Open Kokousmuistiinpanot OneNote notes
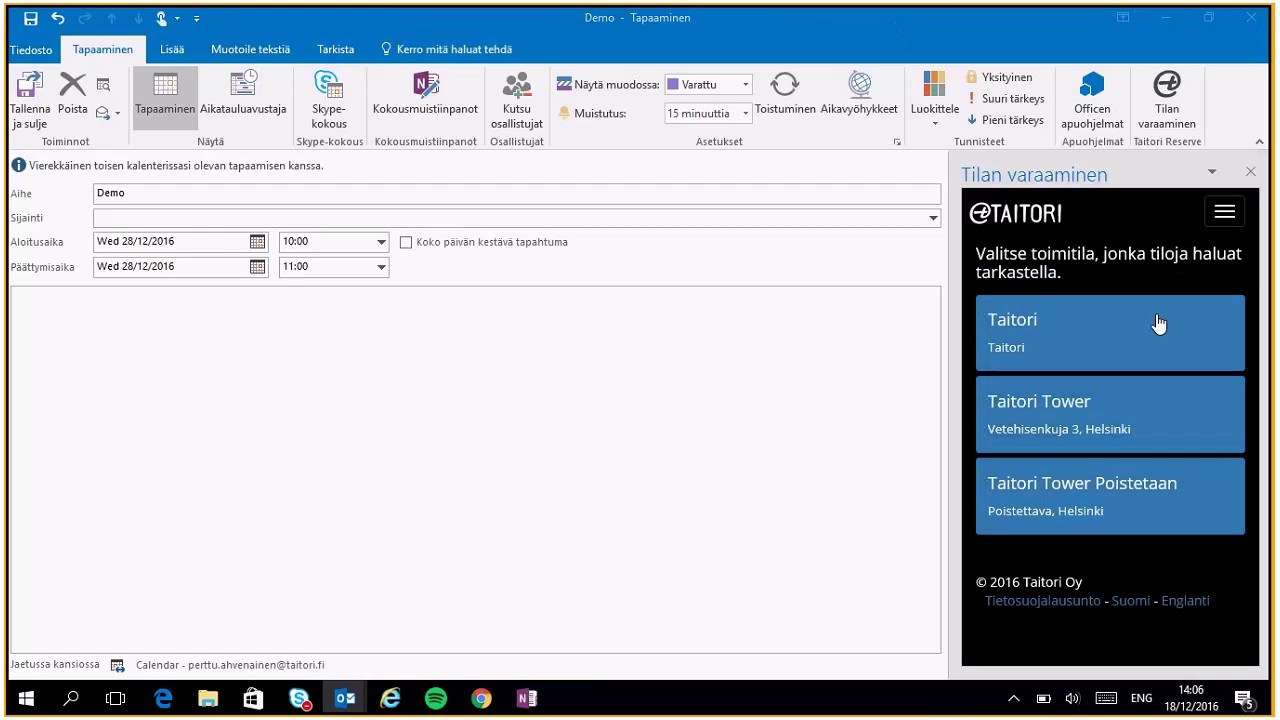Viewport: 1280px width, 720px height. click(x=425, y=93)
